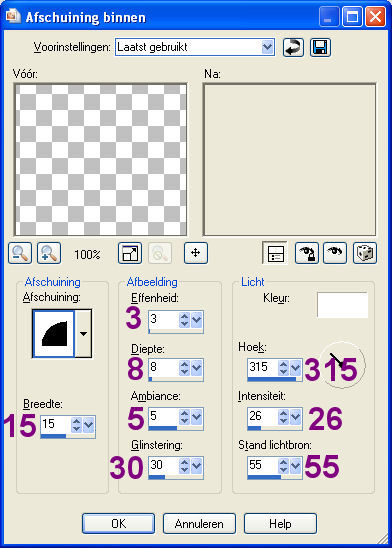Image resolution: width=392 pixels, height=548 pixels.
Task: Open Help for this dialog
Action: coord(280,524)
